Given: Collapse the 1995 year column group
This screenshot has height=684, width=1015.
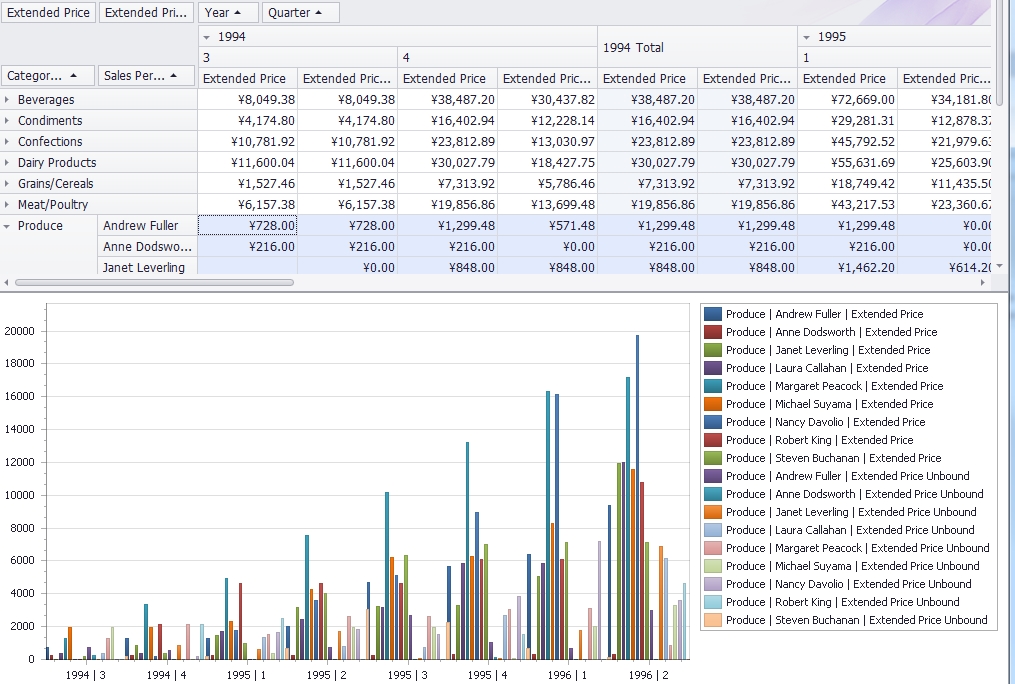Looking at the screenshot, I should 807,38.
